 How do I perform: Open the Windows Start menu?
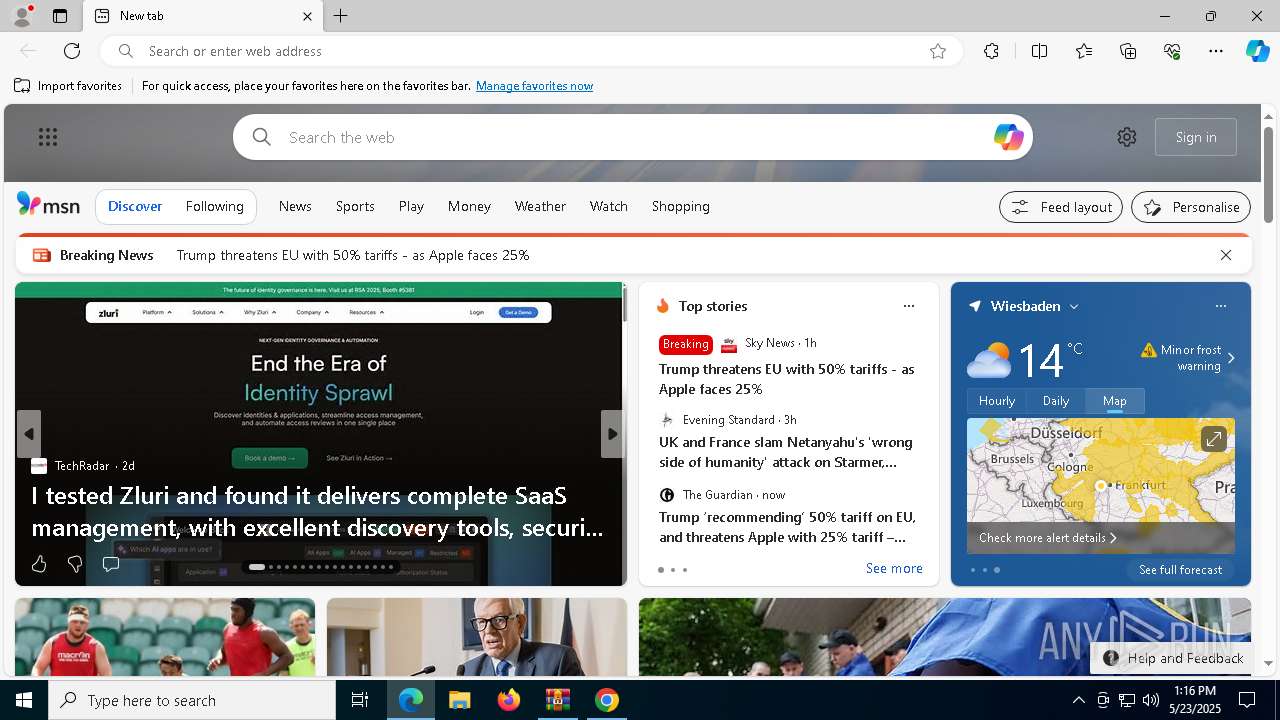pos(24,700)
